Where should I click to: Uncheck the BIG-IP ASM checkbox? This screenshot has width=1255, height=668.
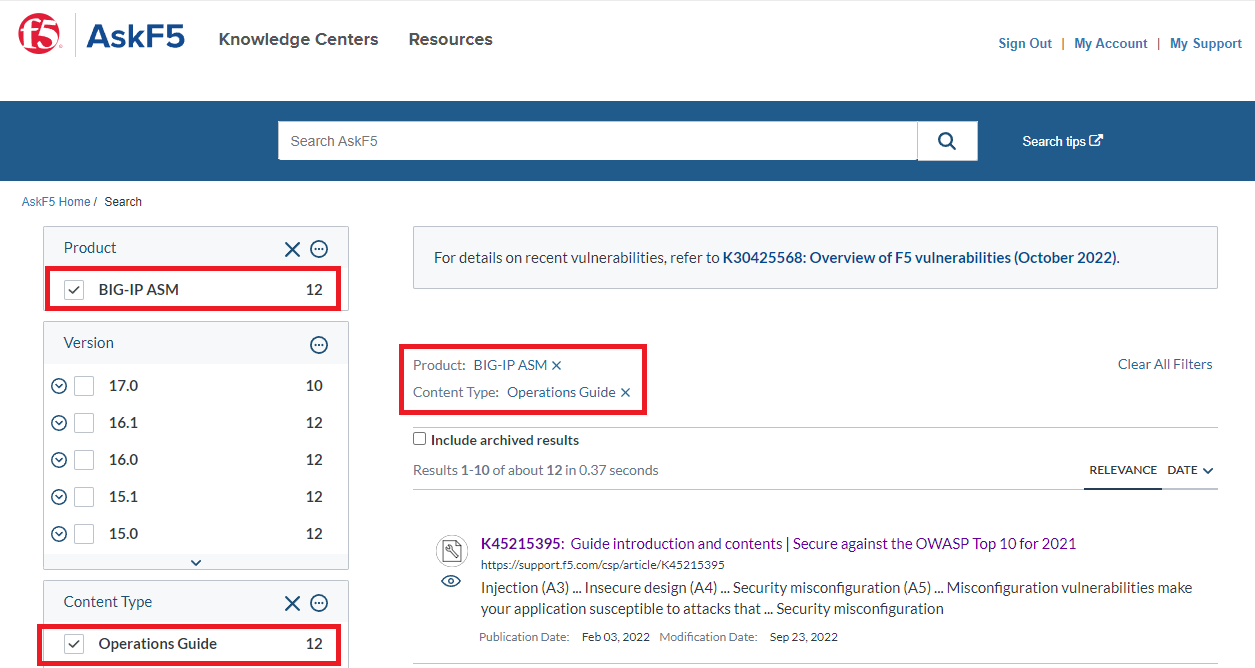coord(73,290)
